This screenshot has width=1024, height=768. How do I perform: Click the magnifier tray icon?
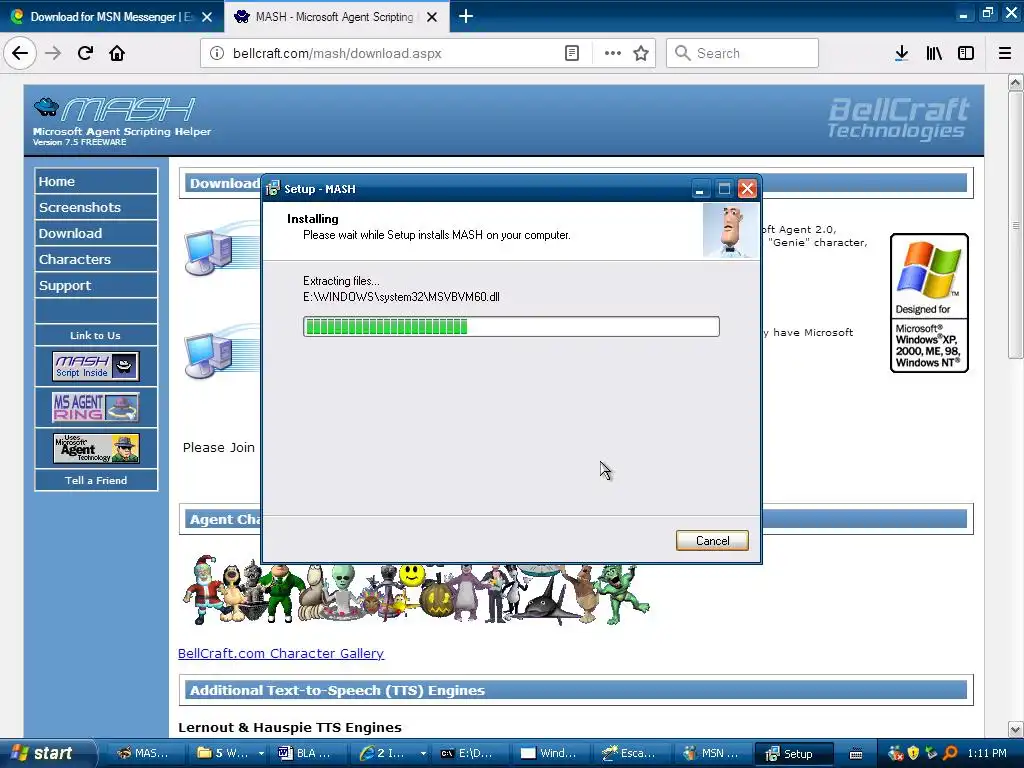(x=950, y=753)
